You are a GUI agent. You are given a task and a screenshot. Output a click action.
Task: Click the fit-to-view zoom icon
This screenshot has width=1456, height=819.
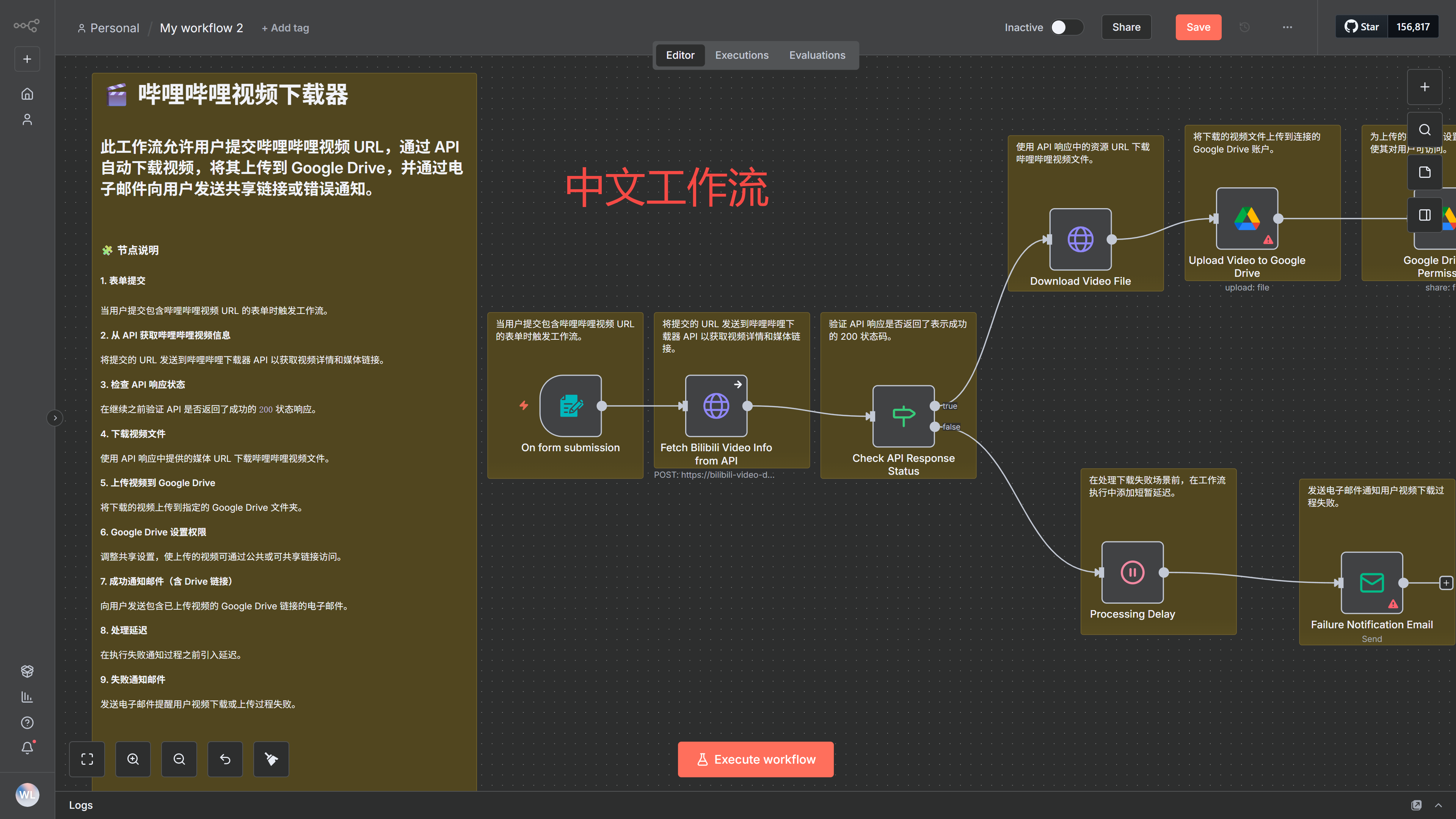point(87,759)
